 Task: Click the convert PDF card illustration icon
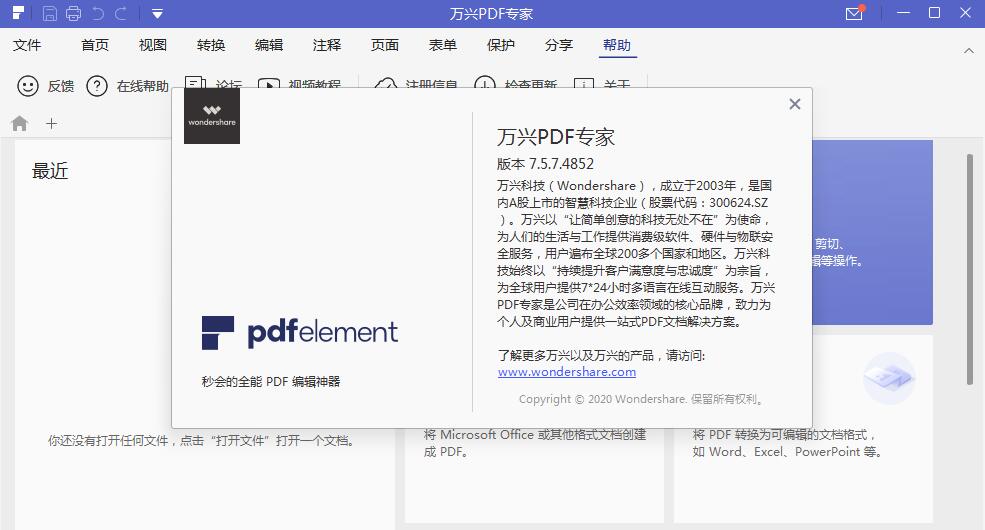point(888,378)
